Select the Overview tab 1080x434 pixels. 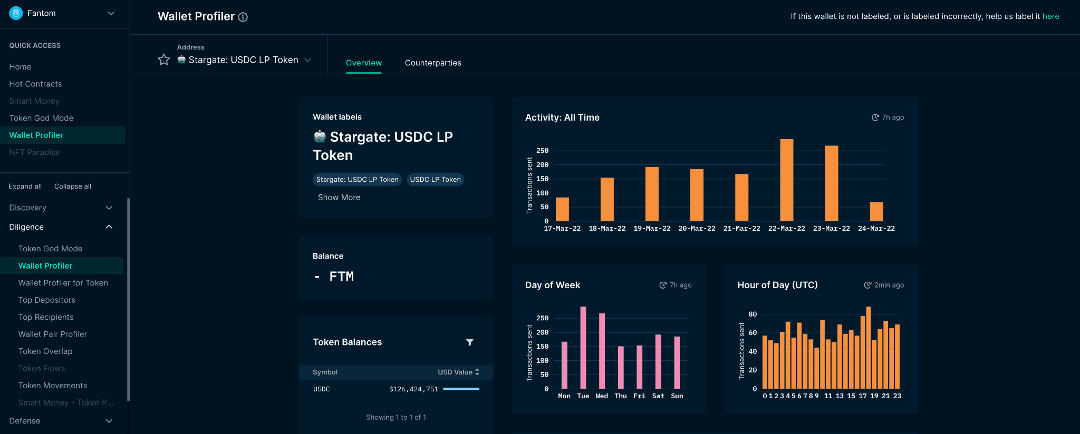[x=364, y=63]
